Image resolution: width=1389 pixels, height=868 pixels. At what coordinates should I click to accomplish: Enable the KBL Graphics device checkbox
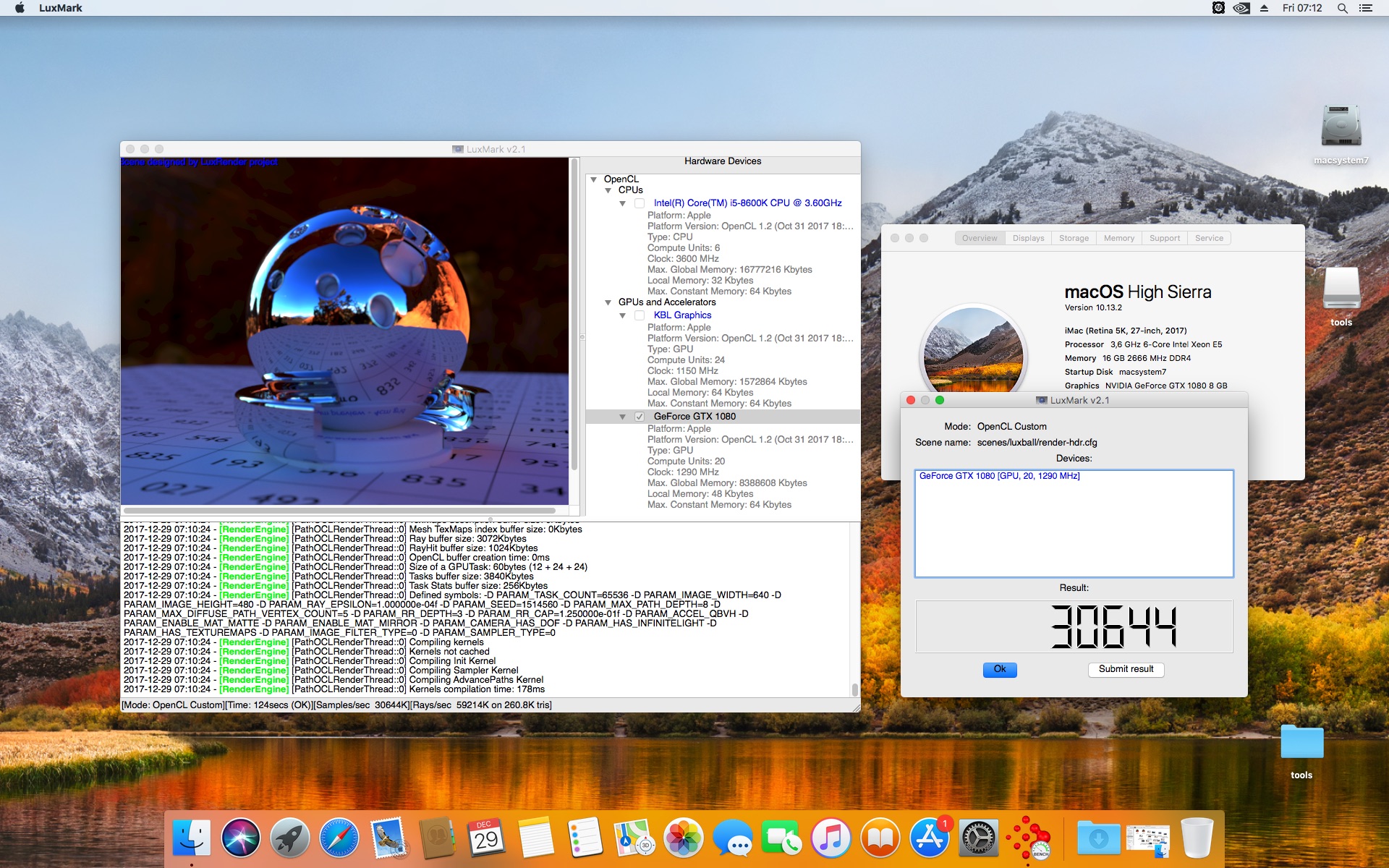640,315
